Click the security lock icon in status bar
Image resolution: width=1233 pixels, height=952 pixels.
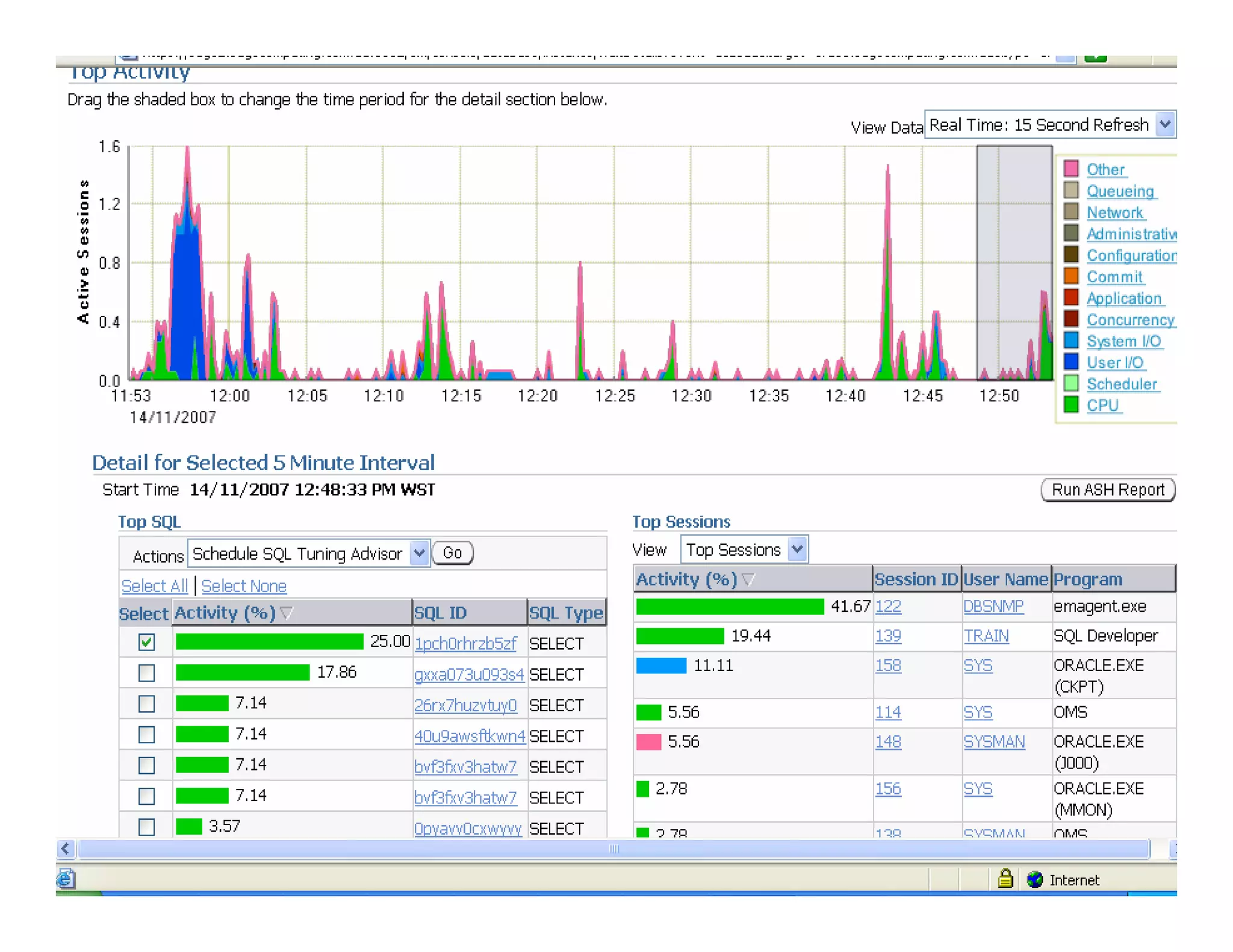pyautogui.click(x=1005, y=879)
